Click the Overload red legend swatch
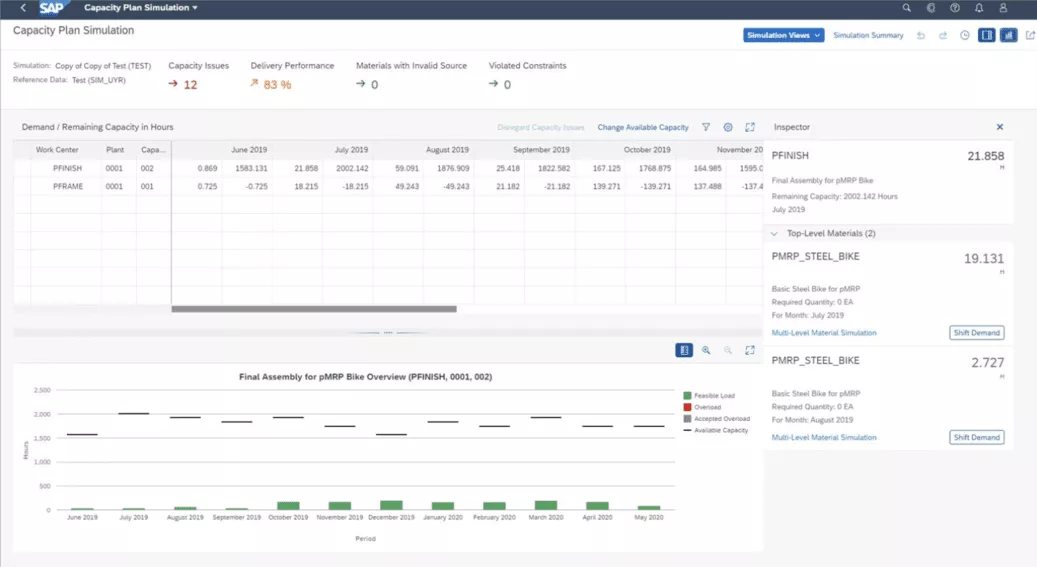Screen dimensions: 1037x567 point(687,408)
